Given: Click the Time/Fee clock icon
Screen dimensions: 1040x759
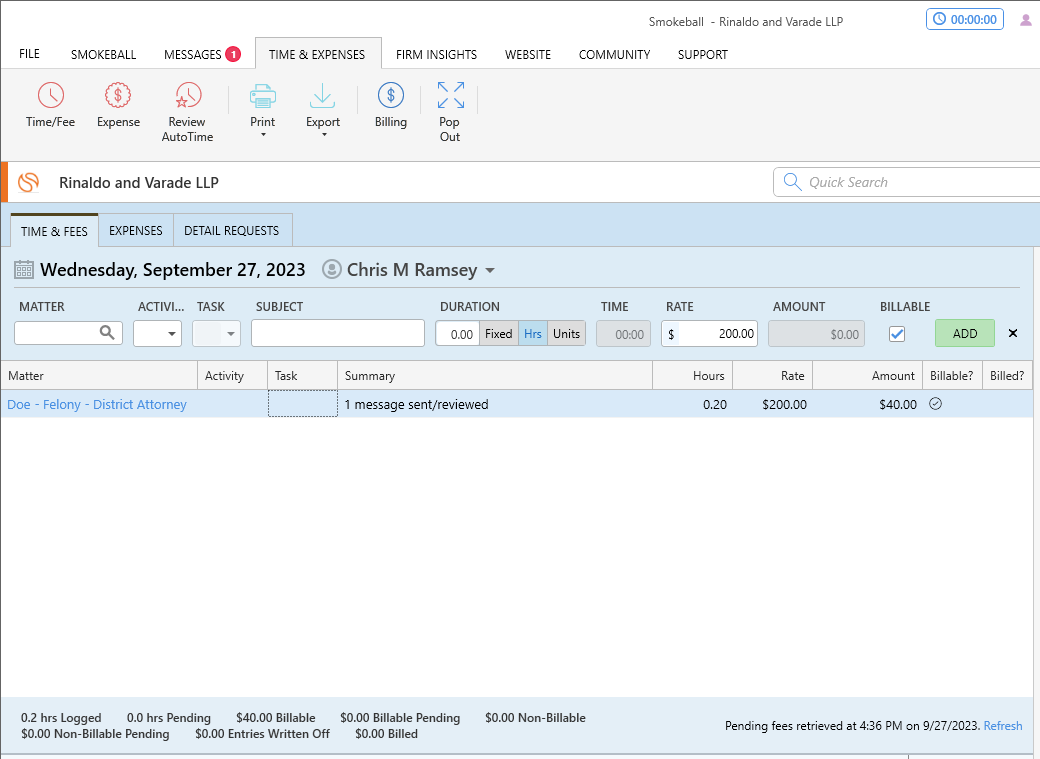Looking at the screenshot, I should coord(50,96).
